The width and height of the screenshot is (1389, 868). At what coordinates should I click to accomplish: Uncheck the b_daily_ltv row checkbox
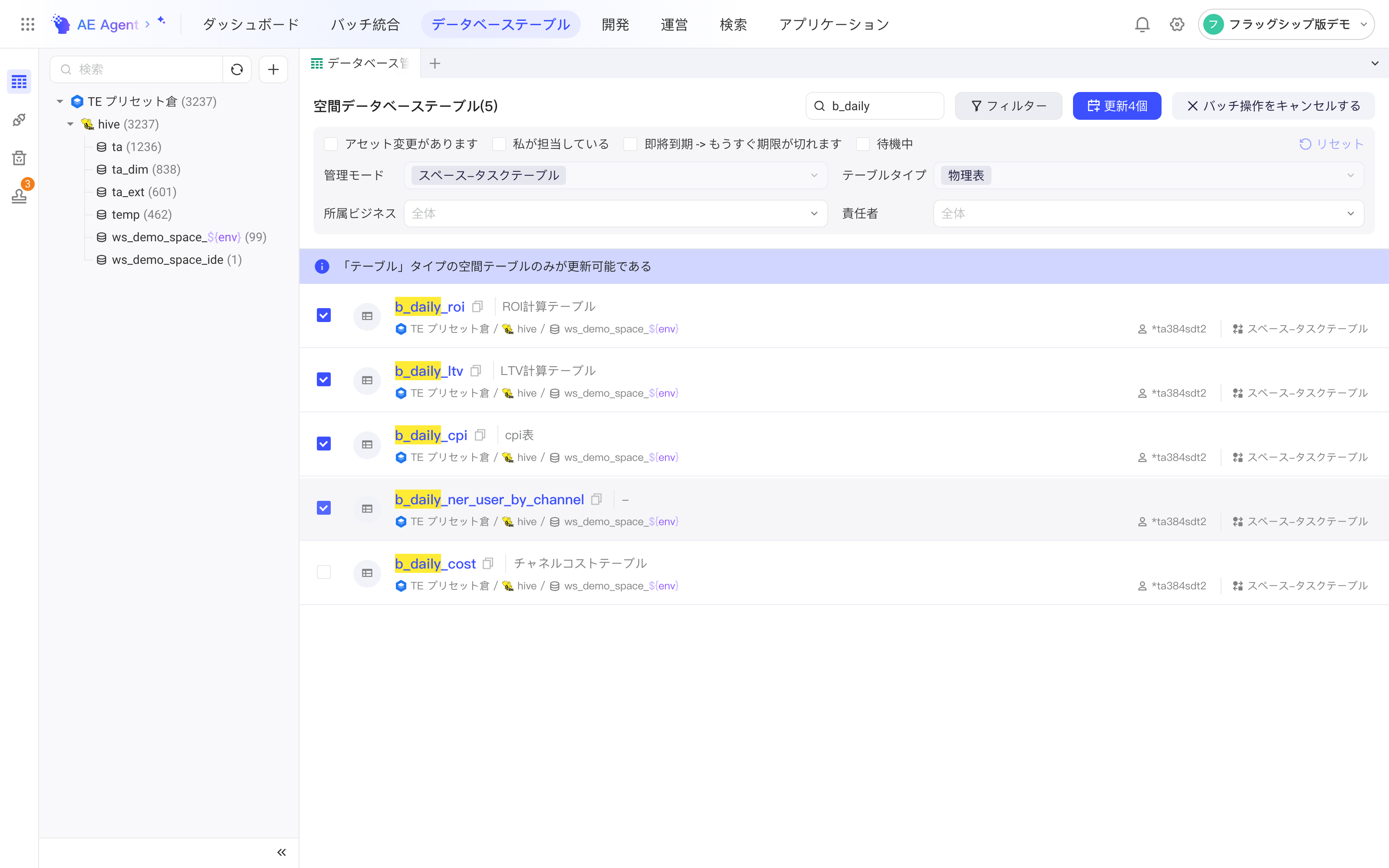point(324,379)
